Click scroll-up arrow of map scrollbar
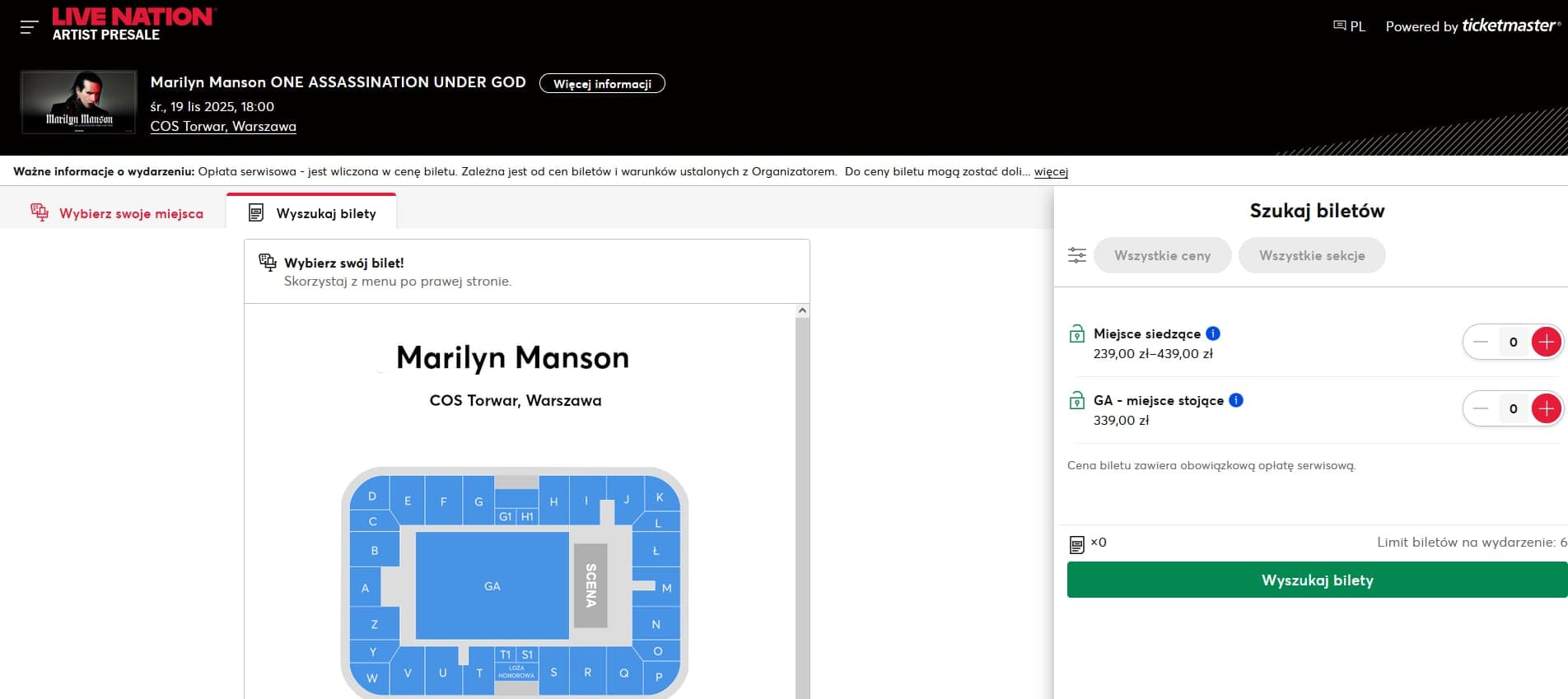1568x699 pixels. 802,310
